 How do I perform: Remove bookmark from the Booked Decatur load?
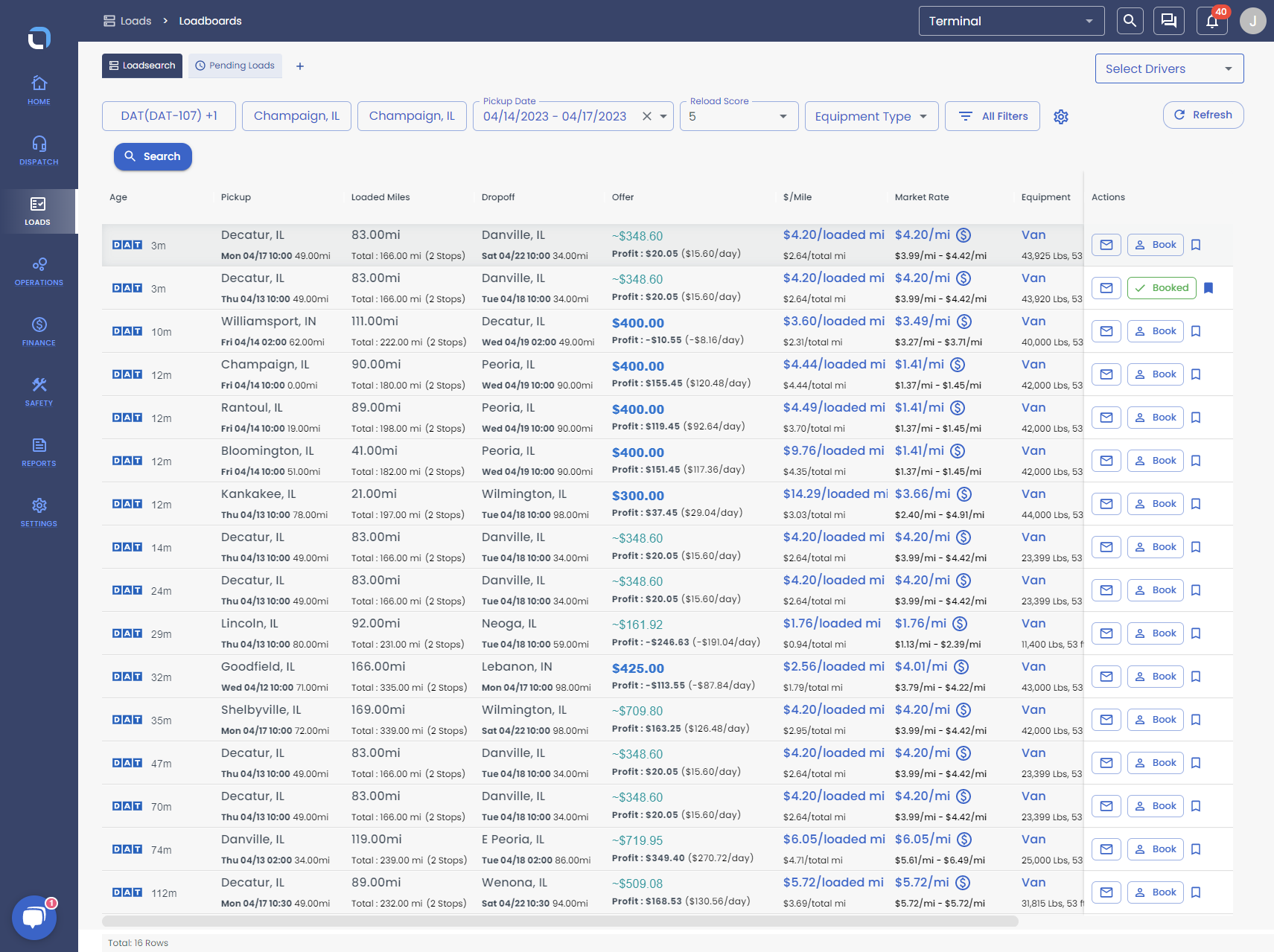[1208, 288]
